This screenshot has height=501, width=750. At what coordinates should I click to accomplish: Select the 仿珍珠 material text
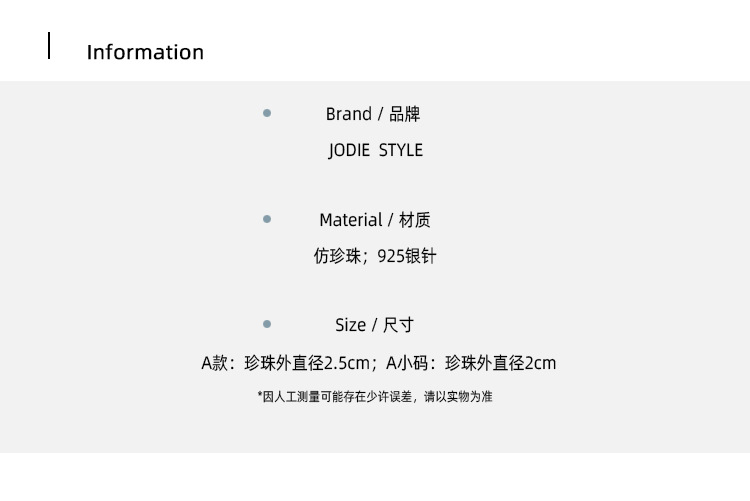[336, 256]
